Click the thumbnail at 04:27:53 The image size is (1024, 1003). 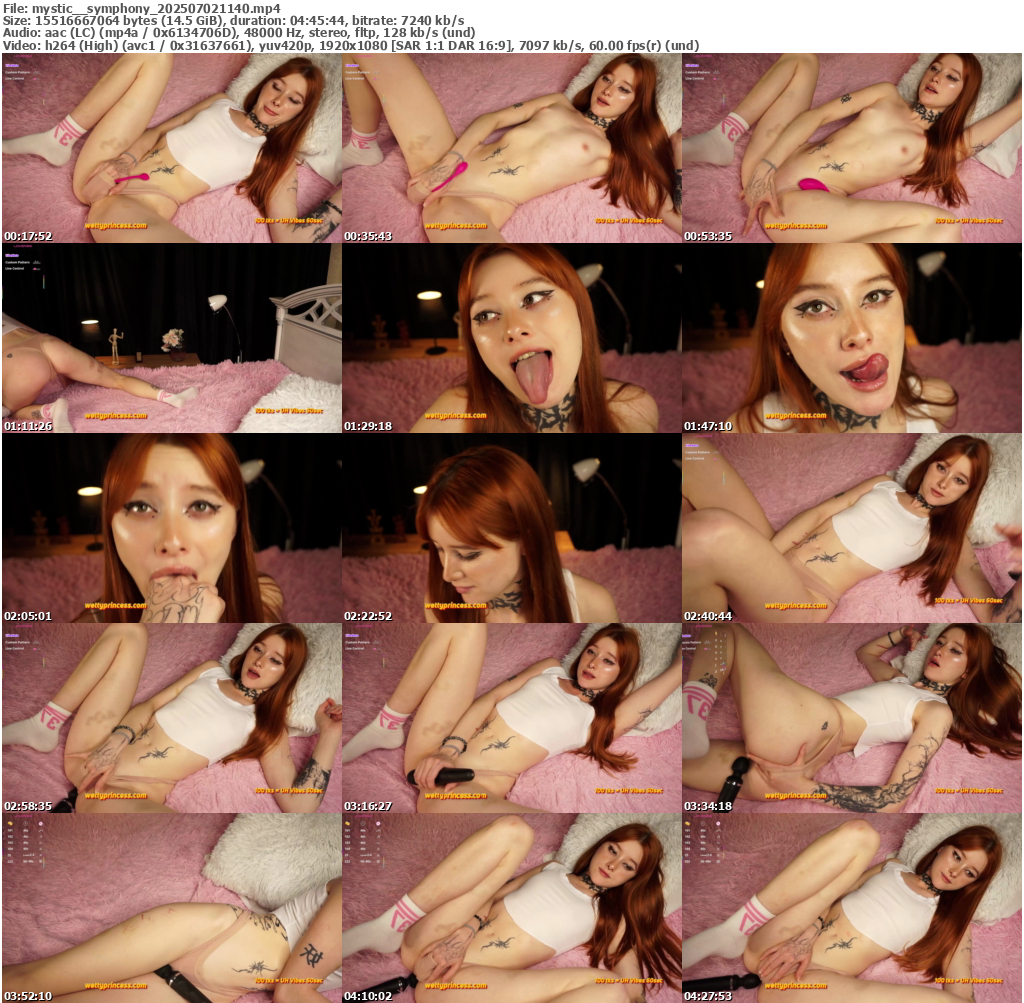851,908
